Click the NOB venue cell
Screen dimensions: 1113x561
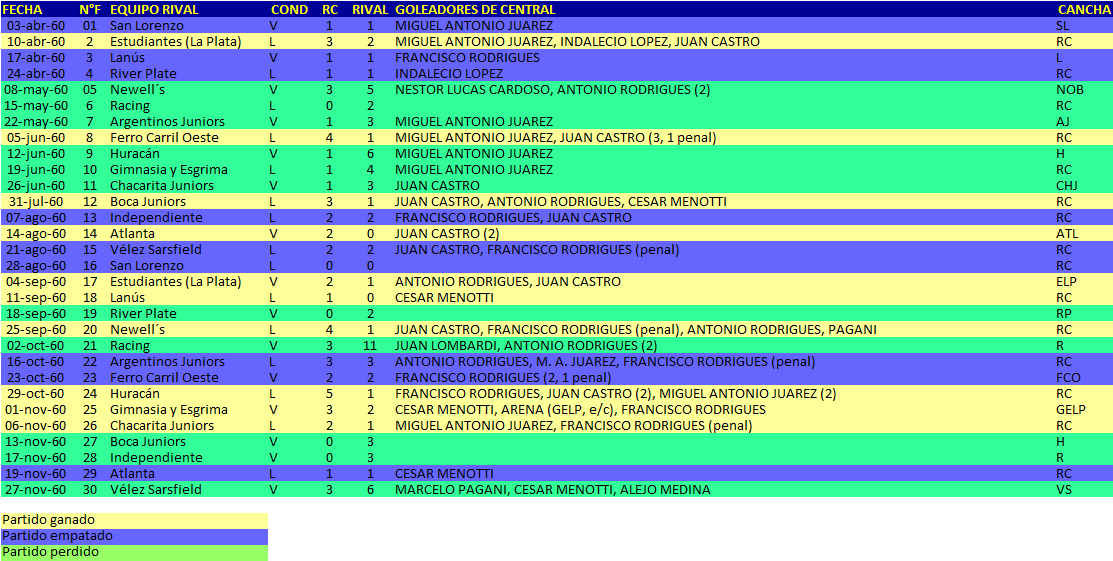(1069, 89)
